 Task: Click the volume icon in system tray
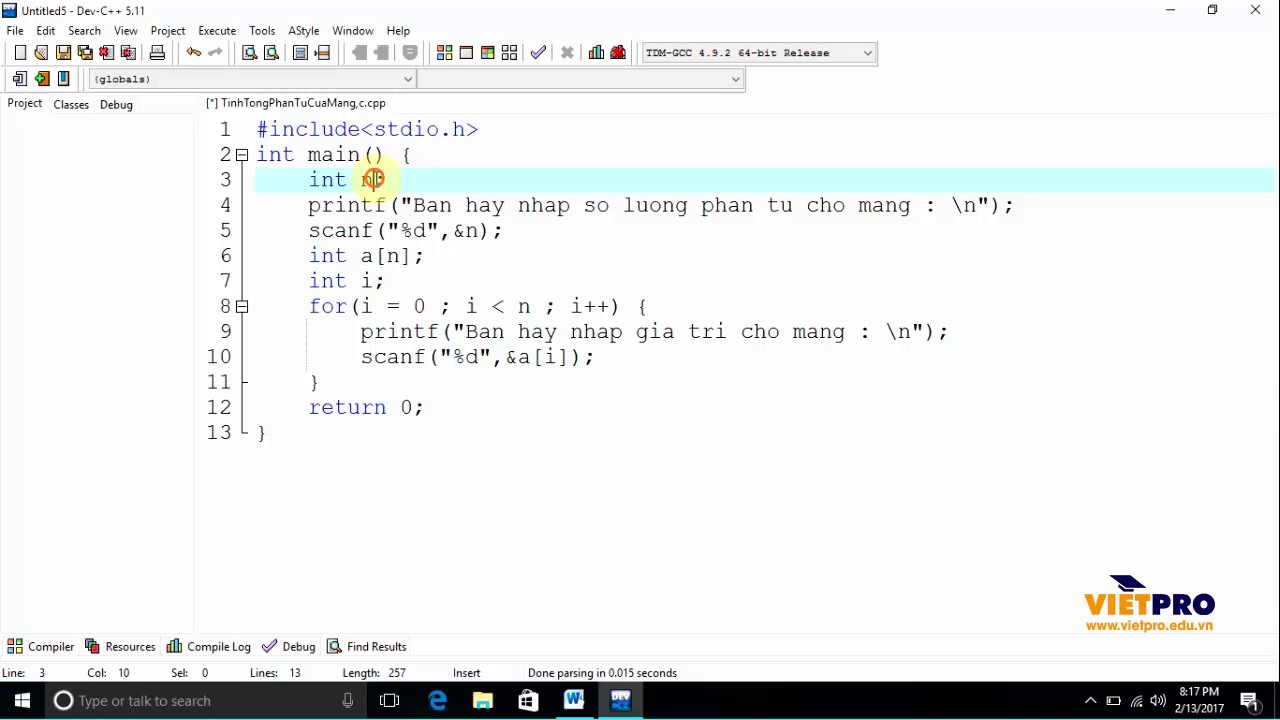point(1158,701)
